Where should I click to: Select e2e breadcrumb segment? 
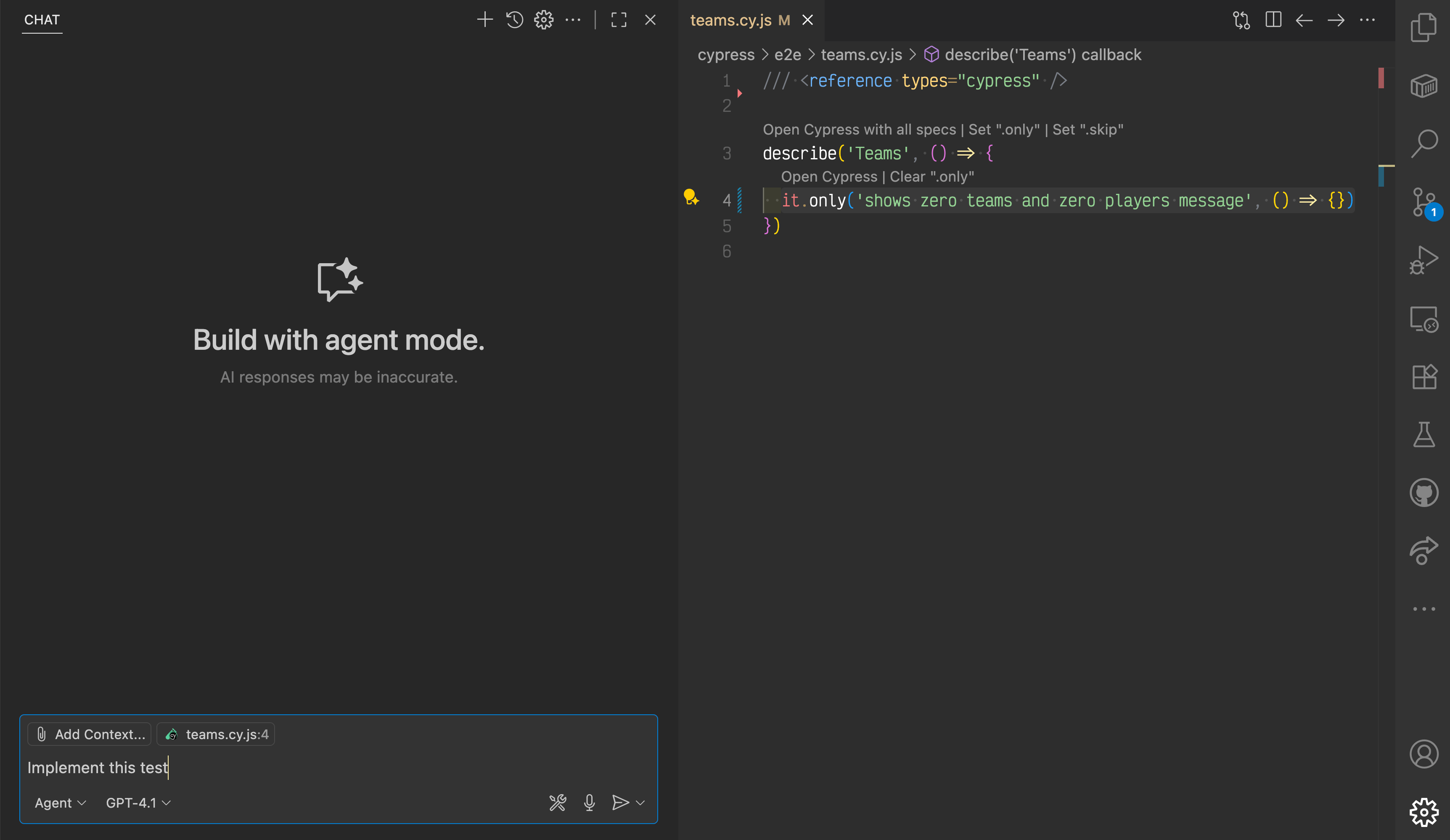[x=787, y=55]
